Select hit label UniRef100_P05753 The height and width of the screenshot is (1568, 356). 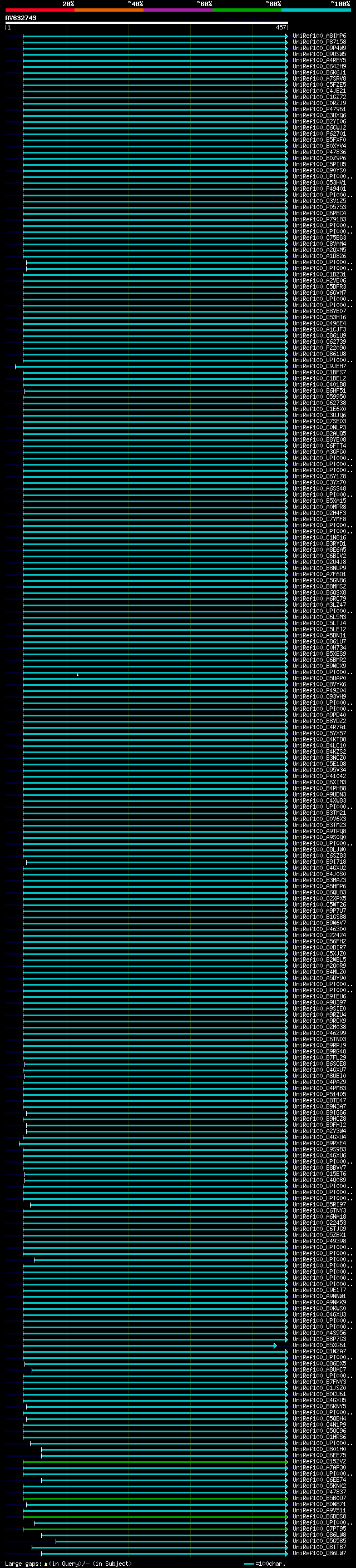pyautogui.click(x=319, y=207)
